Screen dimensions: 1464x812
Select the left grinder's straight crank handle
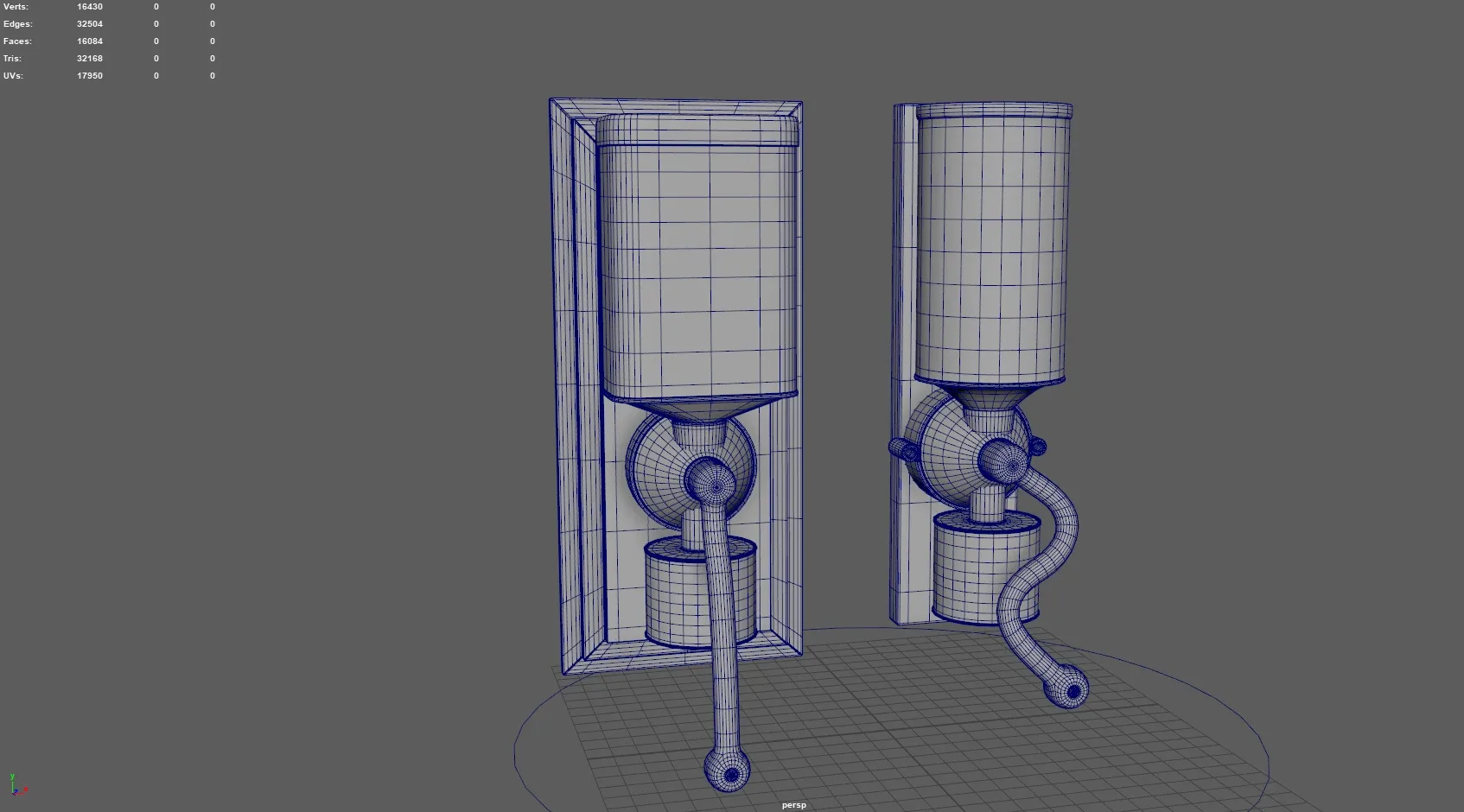(722, 631)
